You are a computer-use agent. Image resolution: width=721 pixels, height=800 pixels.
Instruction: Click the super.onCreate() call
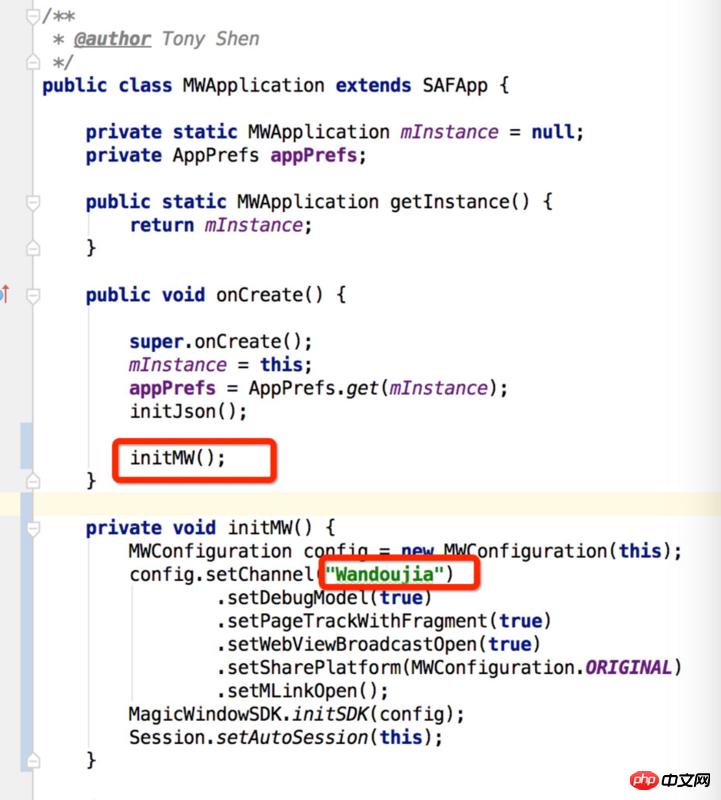point(220,341)
